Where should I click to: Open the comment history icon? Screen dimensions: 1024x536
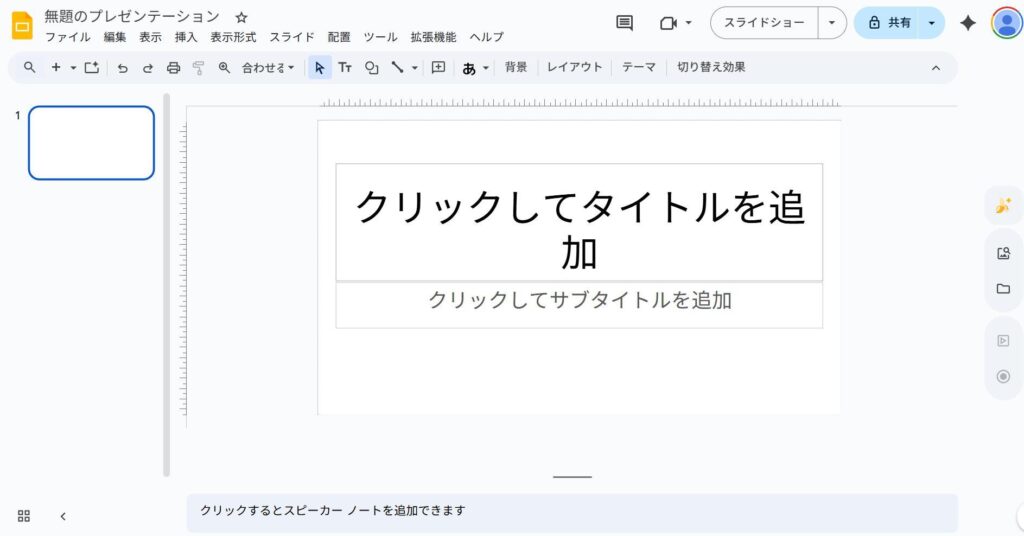pyautogui.click(x=624, y=23)
